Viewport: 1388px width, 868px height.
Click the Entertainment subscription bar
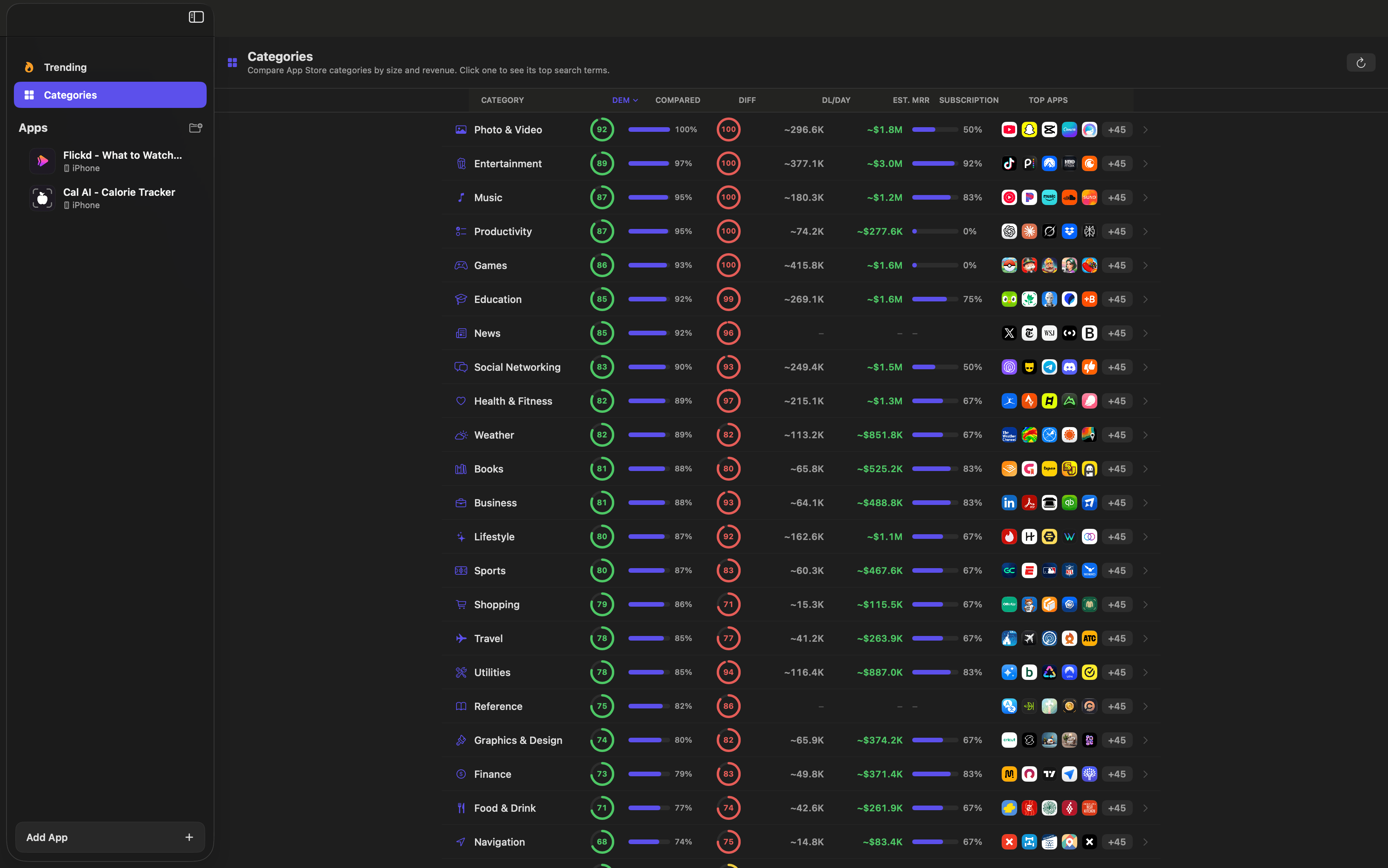(935, 163)
